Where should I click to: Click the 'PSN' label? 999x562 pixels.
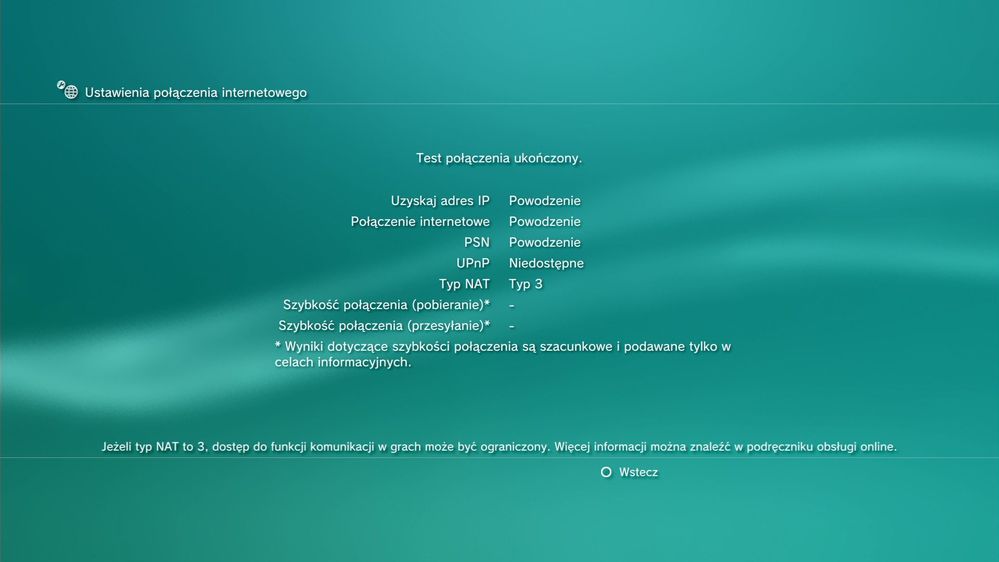pos(477,242)
